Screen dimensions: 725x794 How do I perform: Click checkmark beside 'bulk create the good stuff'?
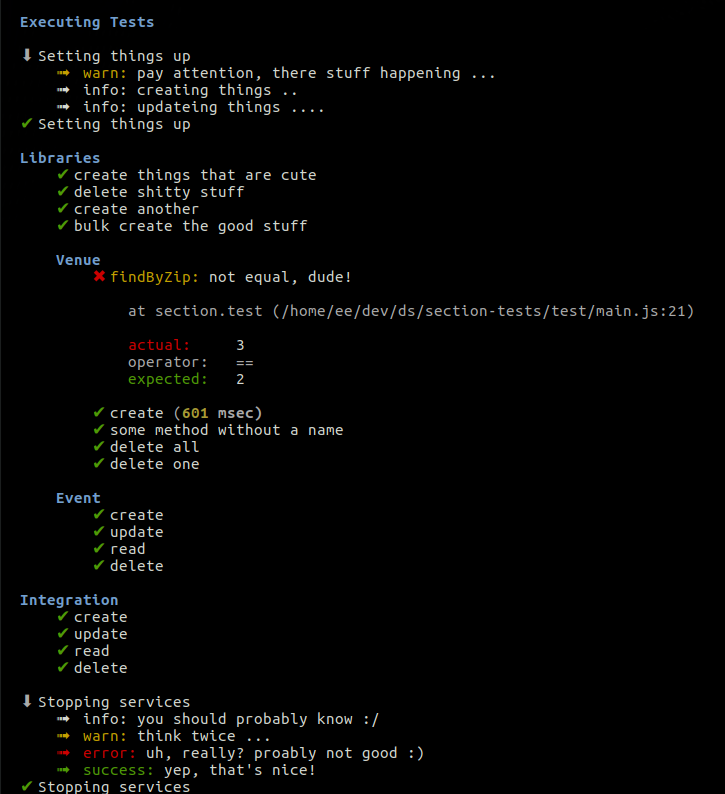click(x=63, y=226)
